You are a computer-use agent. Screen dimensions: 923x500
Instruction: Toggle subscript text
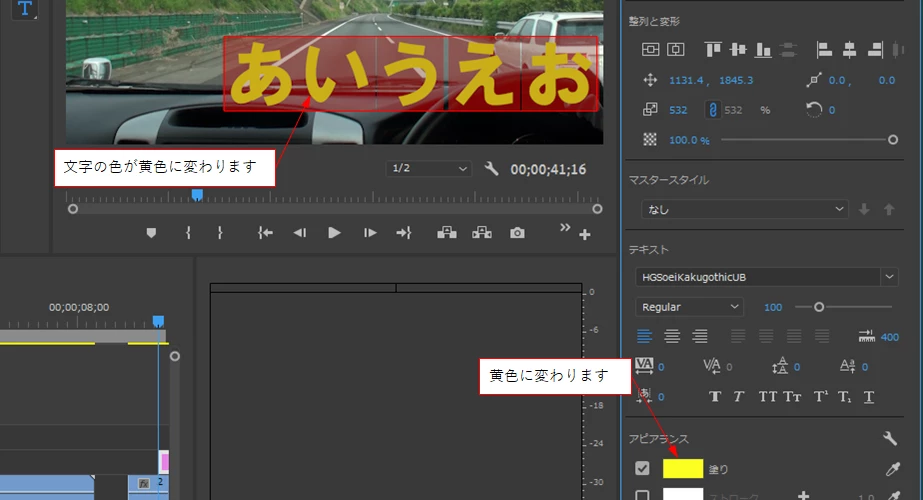coord(844,397)
